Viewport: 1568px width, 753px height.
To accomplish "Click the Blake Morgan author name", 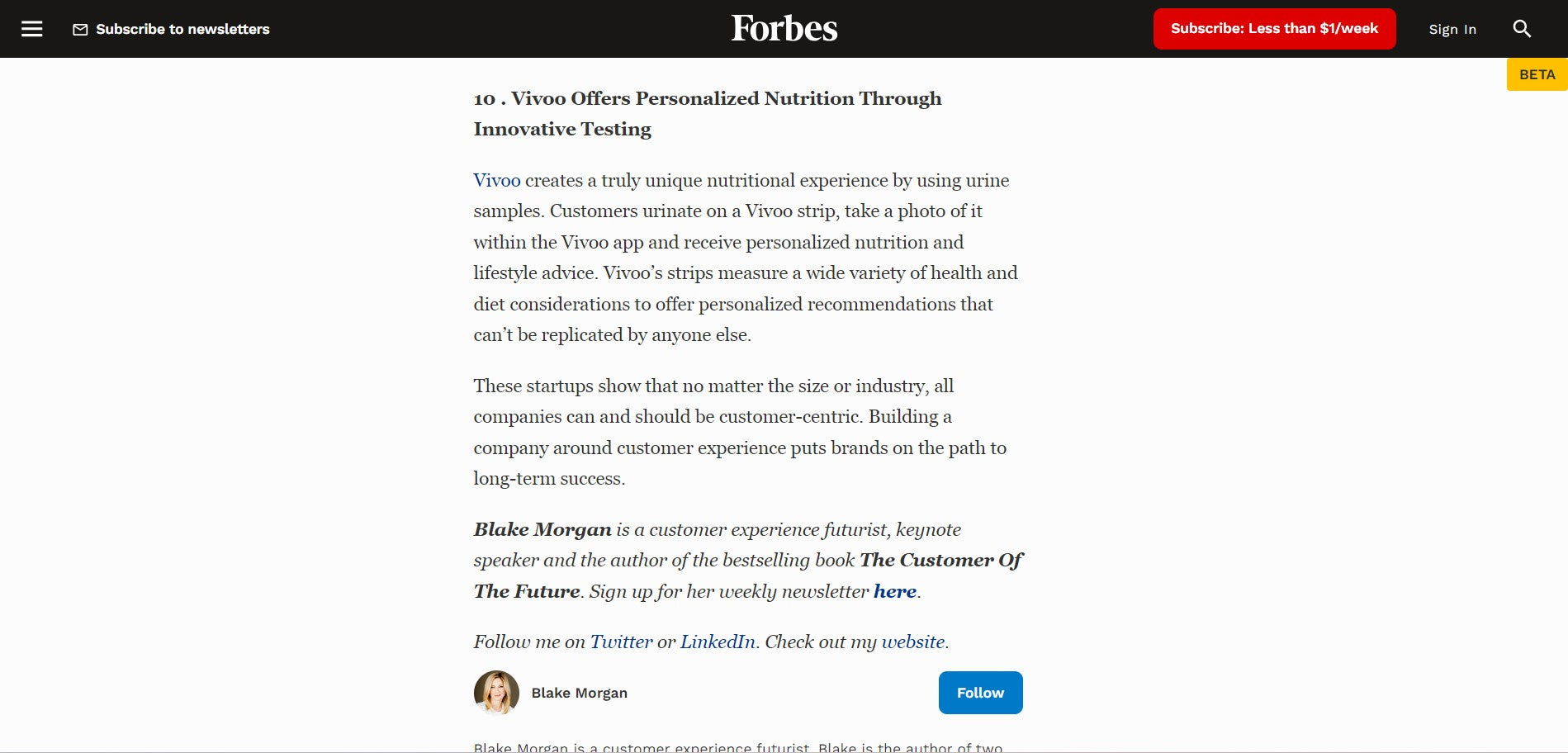I will pyautogui.click(x=579, y=693).
